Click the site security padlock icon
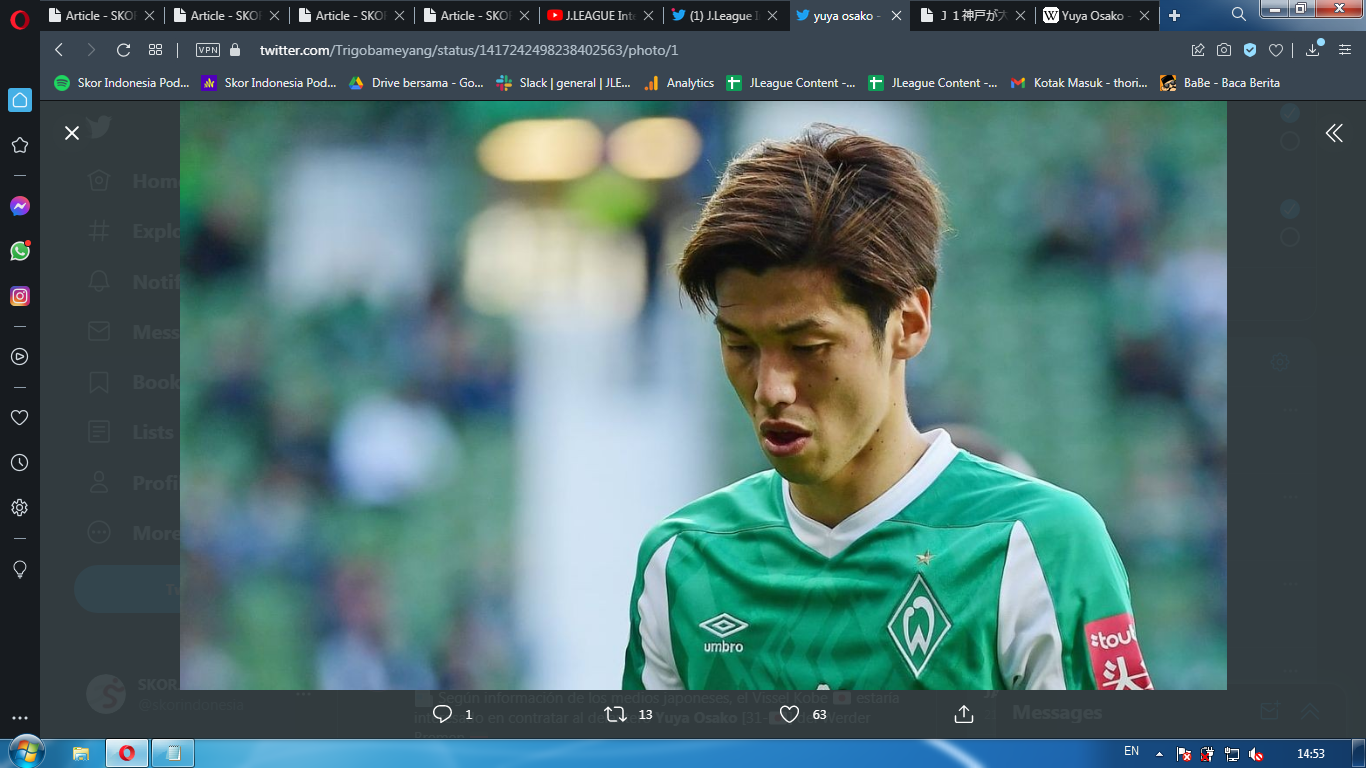1366x768 pixels. tap(235, 50)
